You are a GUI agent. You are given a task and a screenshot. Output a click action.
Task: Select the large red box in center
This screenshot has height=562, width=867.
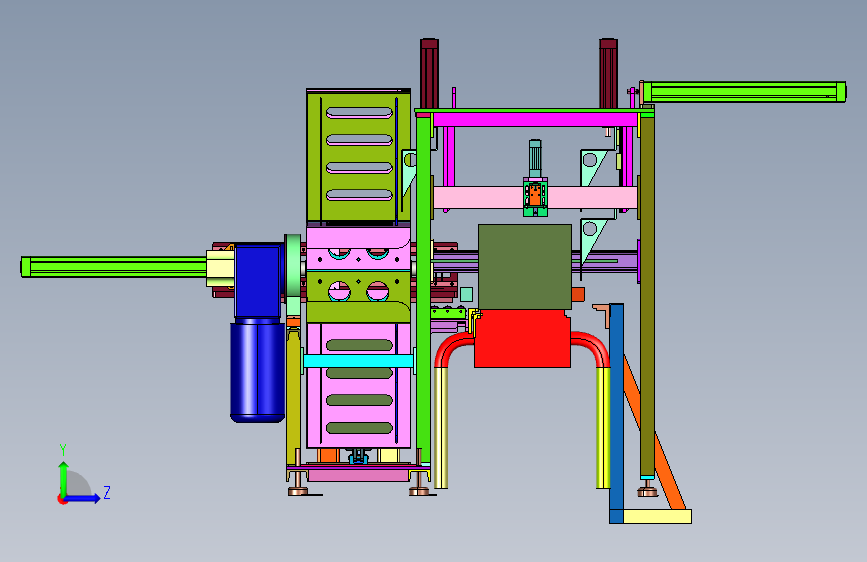click(x=523, y=339)
